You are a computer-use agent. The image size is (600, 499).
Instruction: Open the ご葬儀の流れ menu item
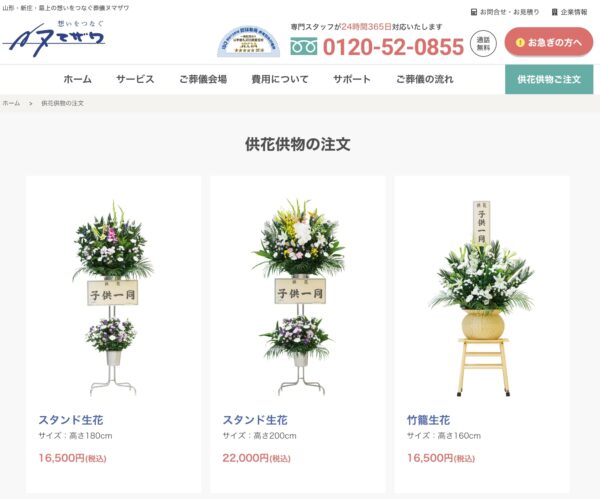[x=425, y=79]
